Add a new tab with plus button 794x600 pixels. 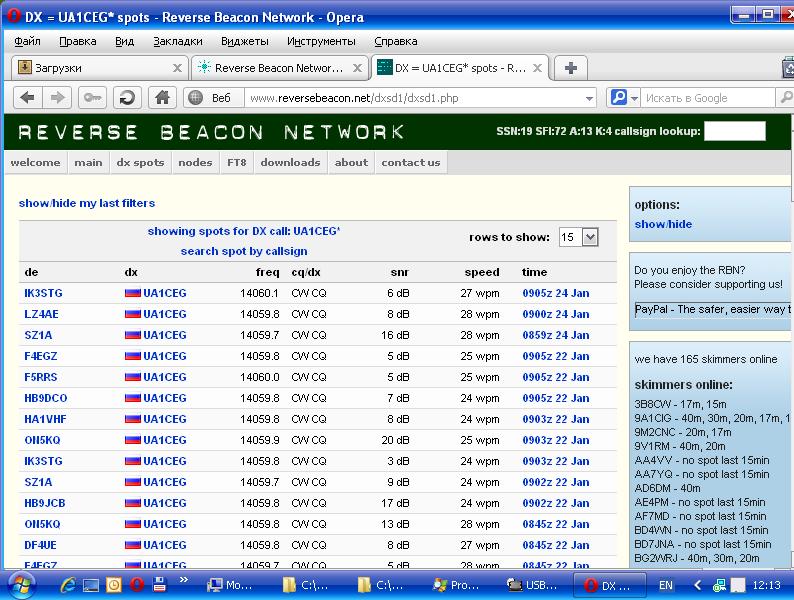571,68
